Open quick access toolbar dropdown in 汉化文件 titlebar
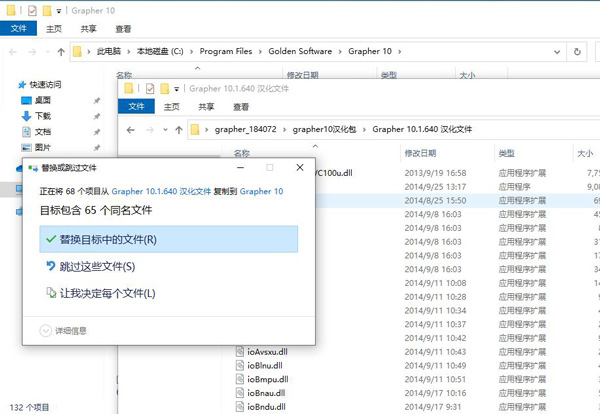Screen dimensions: 600x414 pos(176,89)
